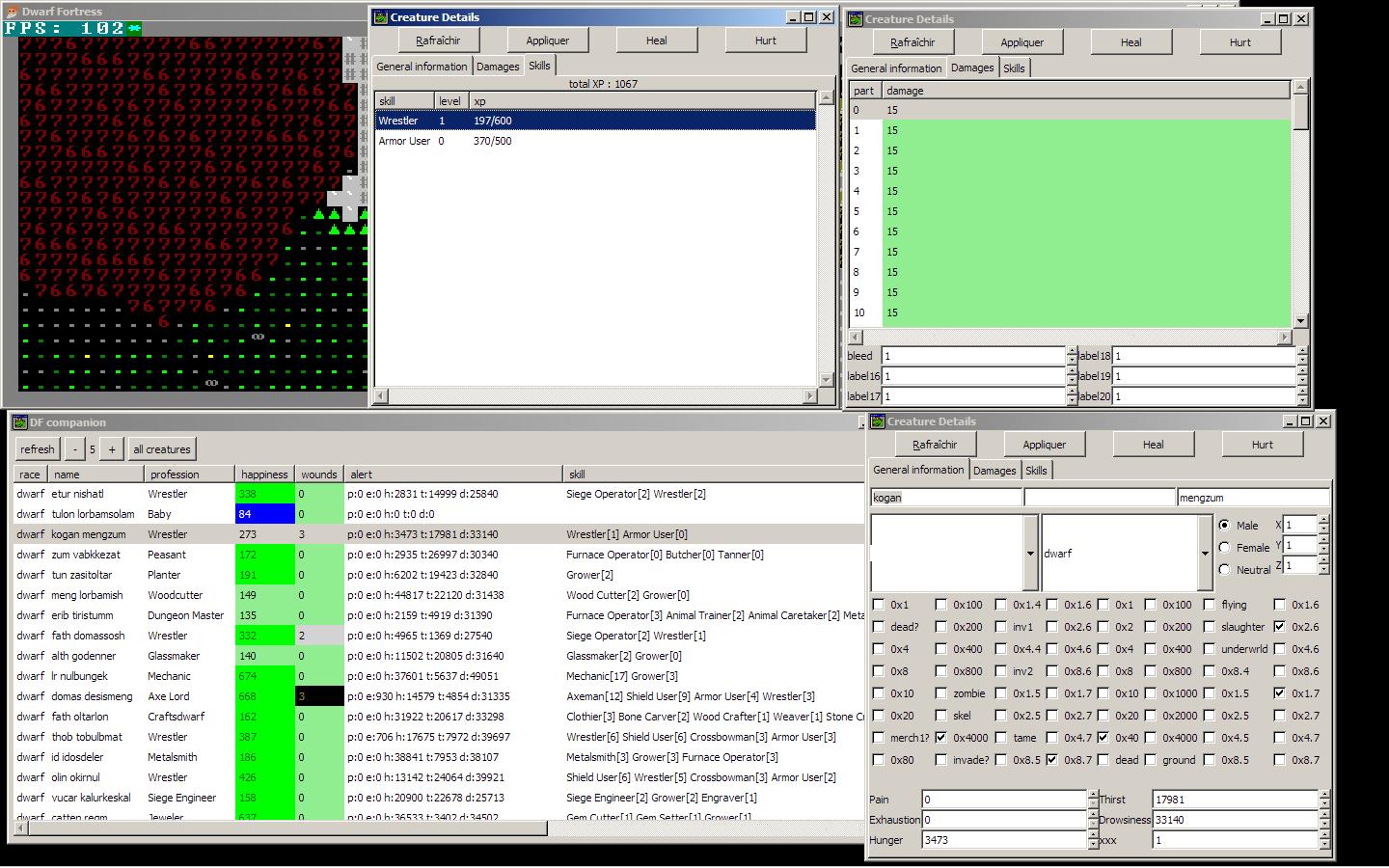This screenshot has width=1389, height=868.
Task: Select the Neutral radio button
Action: [1224, 569]
